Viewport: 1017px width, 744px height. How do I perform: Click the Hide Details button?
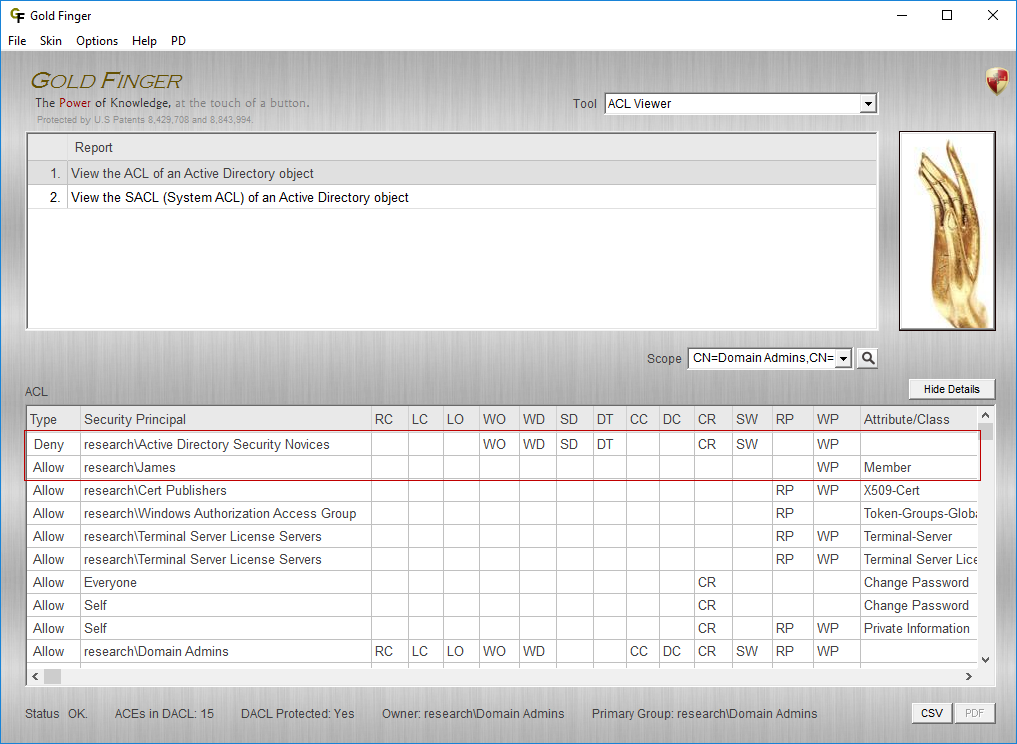pyautogui.click(x=951, y=389)
